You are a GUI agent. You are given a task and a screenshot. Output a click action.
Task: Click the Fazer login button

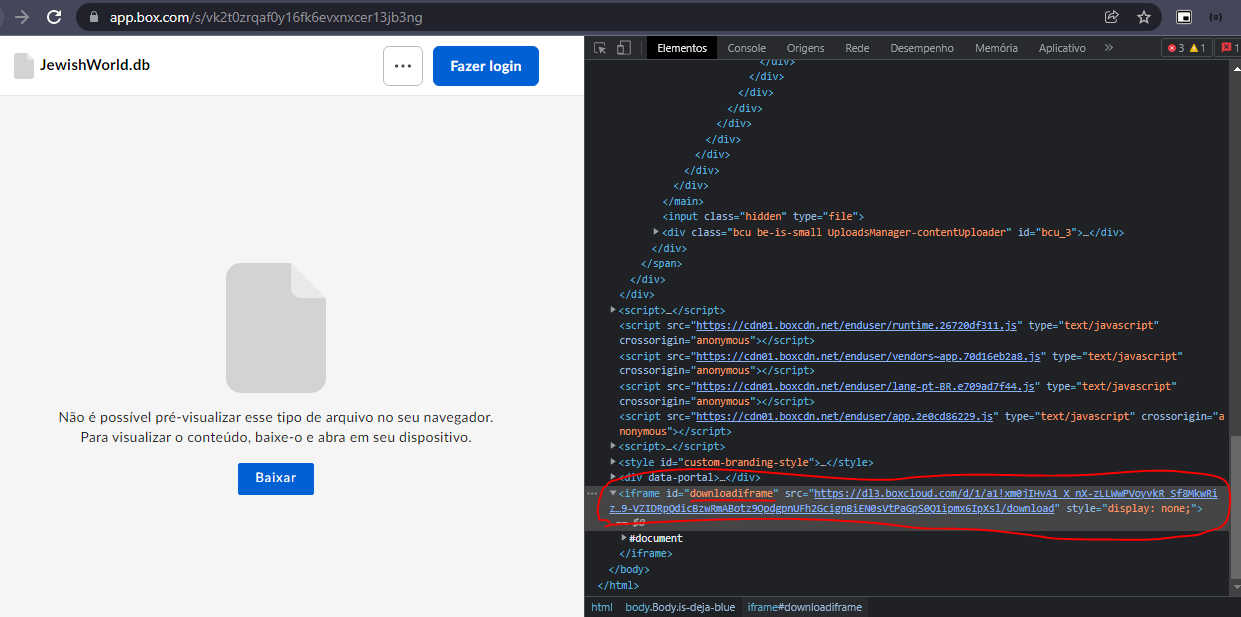click(486, 66)
